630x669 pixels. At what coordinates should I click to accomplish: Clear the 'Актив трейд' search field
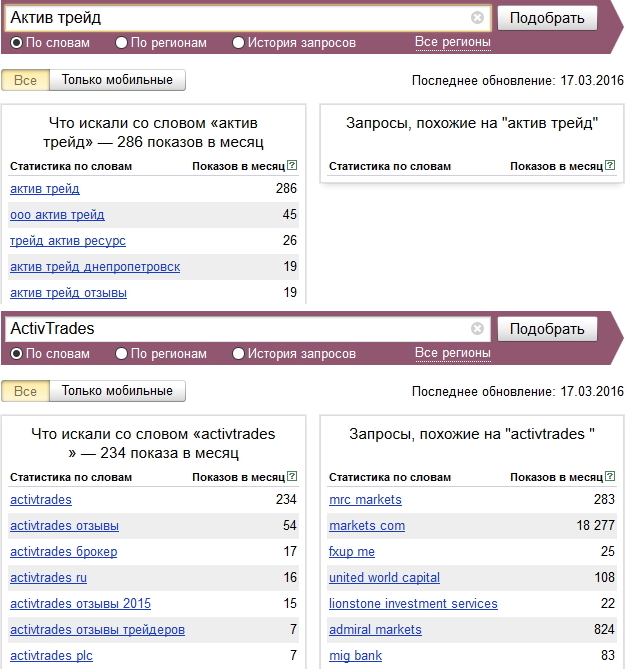click(x=477, y=17)
